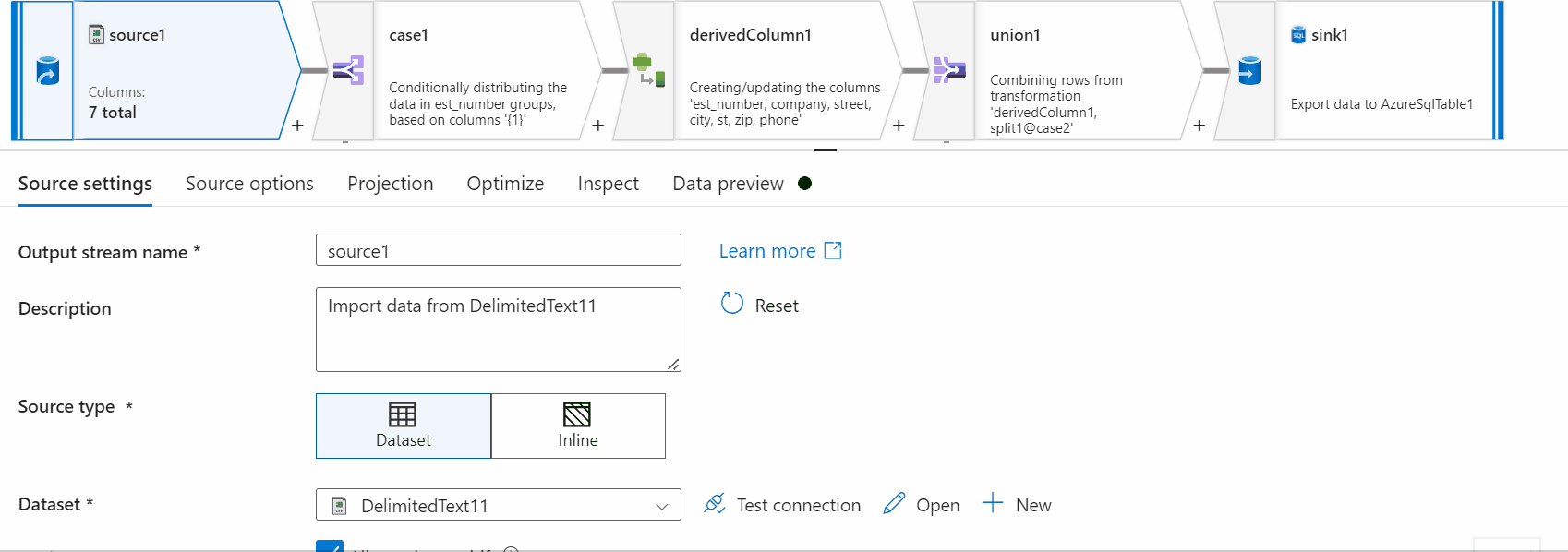Open the Projection tab
This screenshot has height=552, width=1568.
point(390,184)
